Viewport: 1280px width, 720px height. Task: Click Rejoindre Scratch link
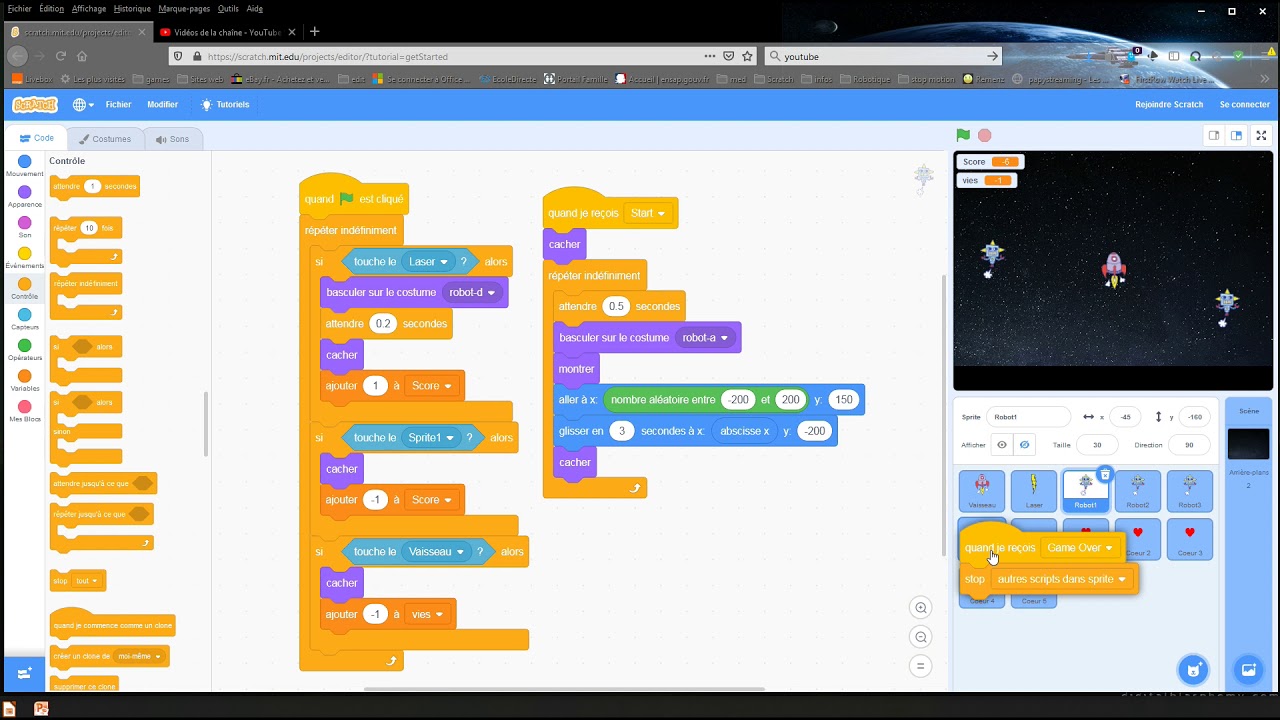(x=1169, y=104)
